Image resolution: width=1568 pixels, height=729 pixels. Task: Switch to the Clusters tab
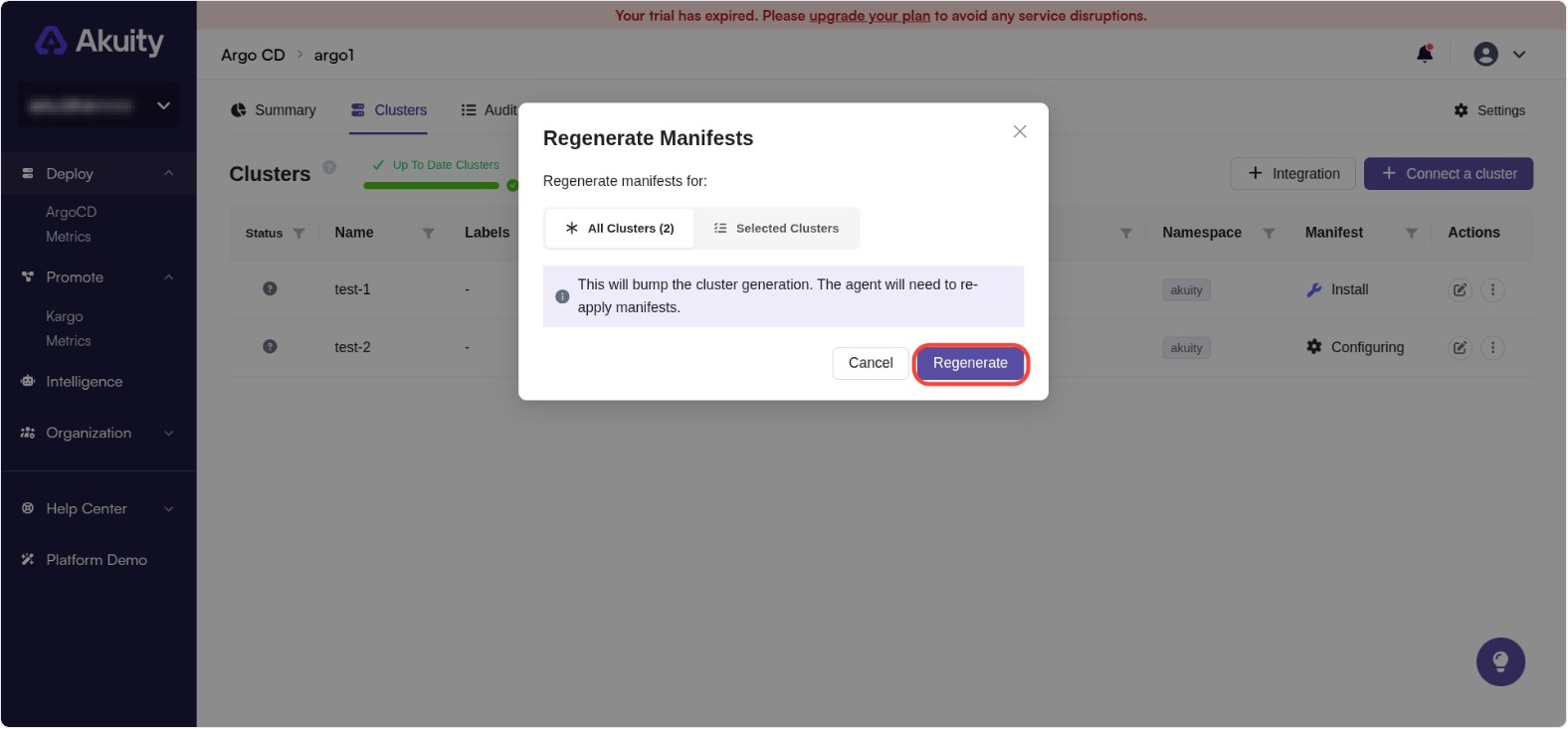coord(388,110)
